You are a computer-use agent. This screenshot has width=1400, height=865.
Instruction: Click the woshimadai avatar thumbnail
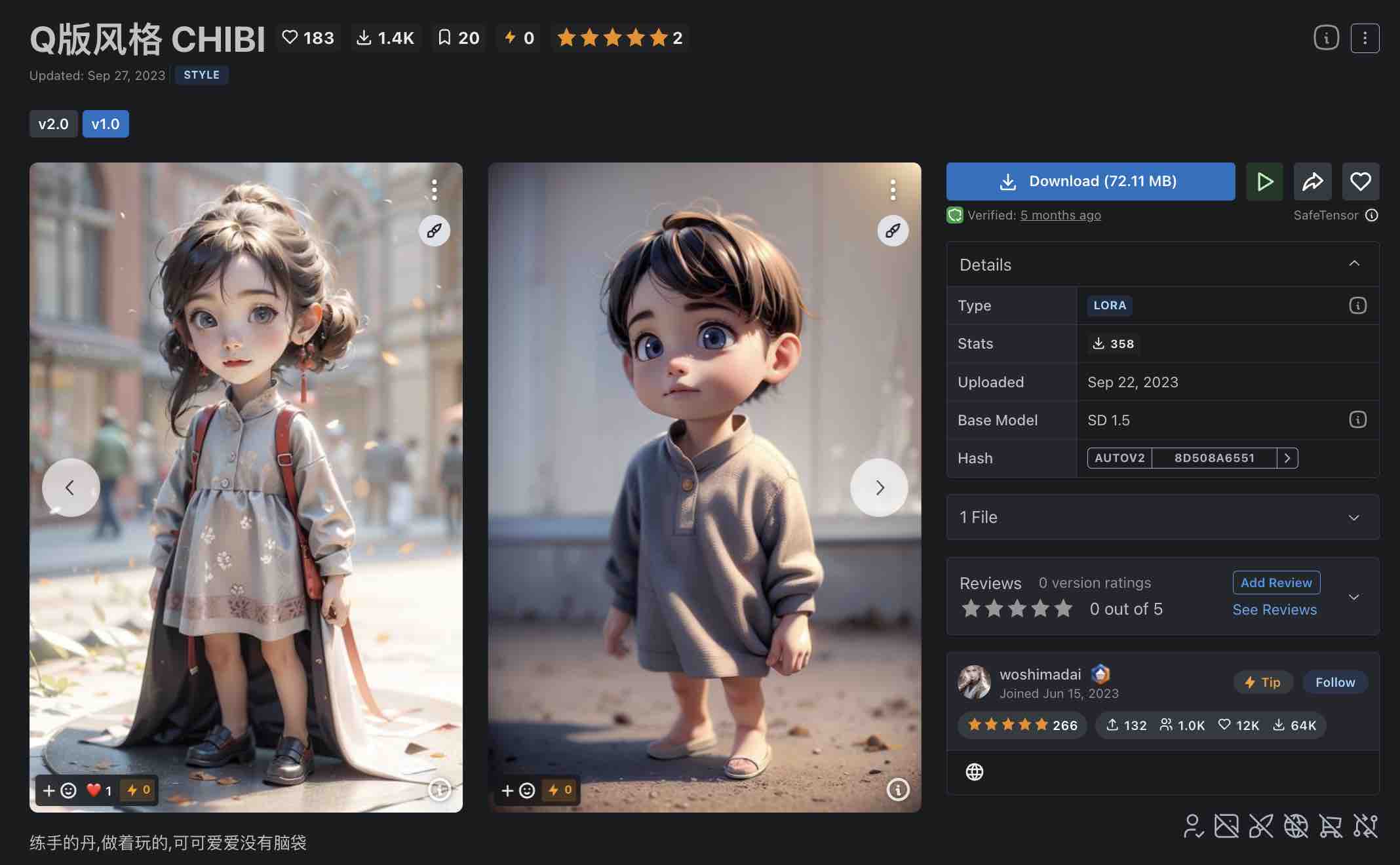pos(974,682)
